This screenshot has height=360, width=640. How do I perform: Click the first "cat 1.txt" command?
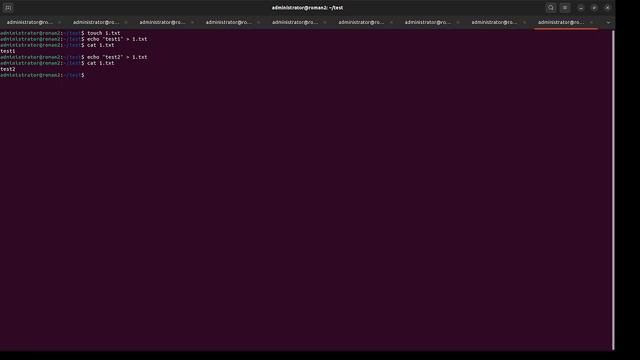point(100,45)
